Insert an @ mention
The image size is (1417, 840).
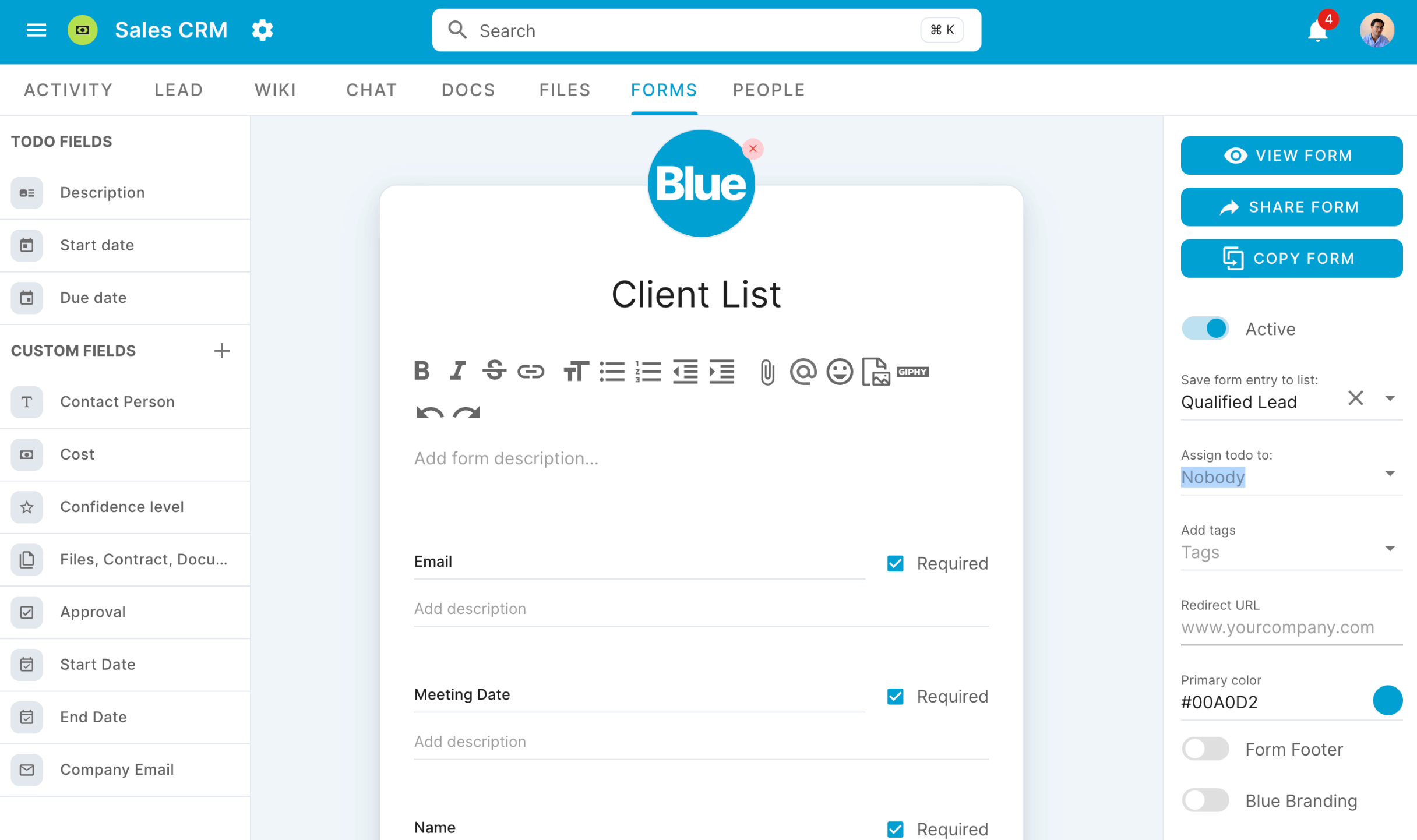tap(803, 371)
